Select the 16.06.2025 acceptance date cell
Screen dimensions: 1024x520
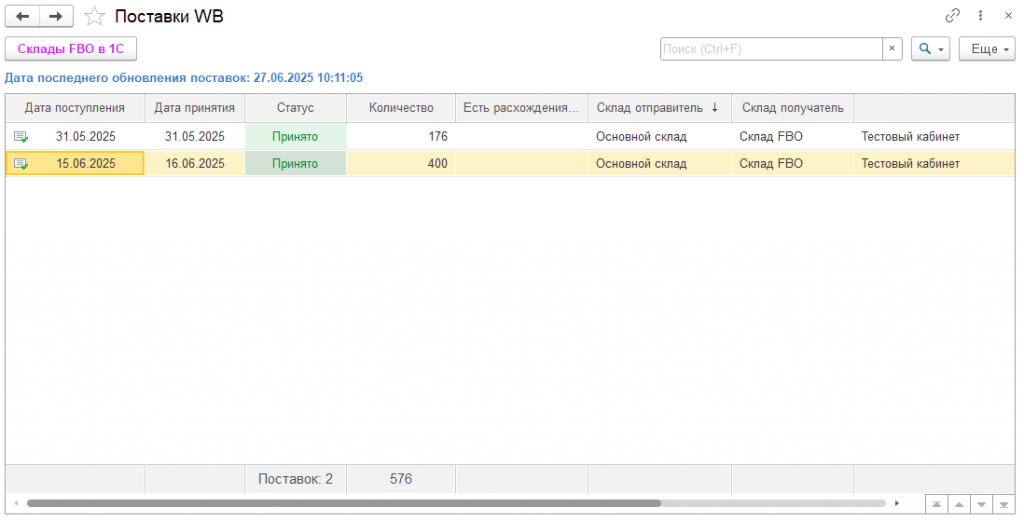195,163
